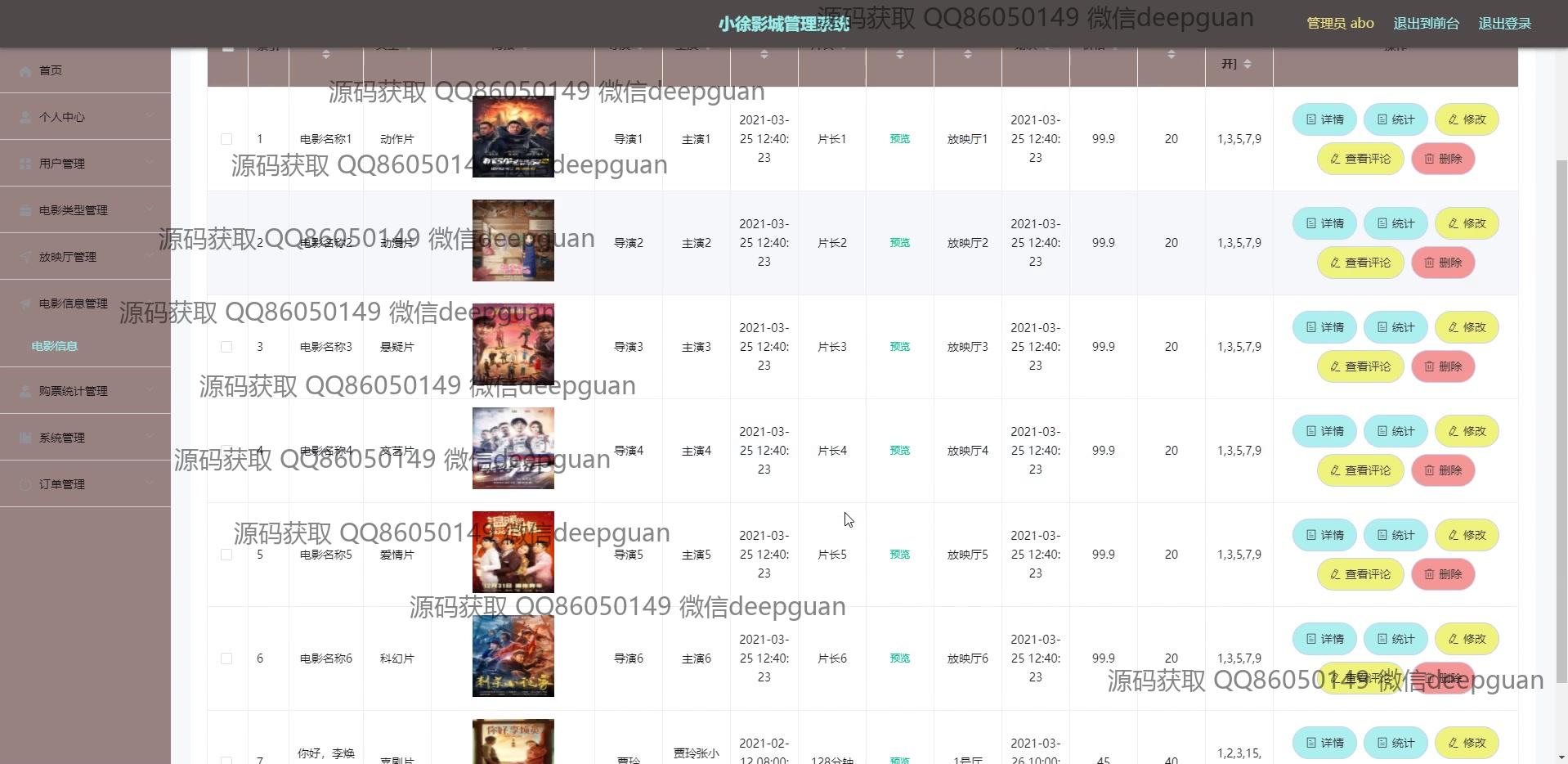Tick the checkbox for row 6 电影名称6
This screenshot has height=764, width=1568.
tap(226, 658)
